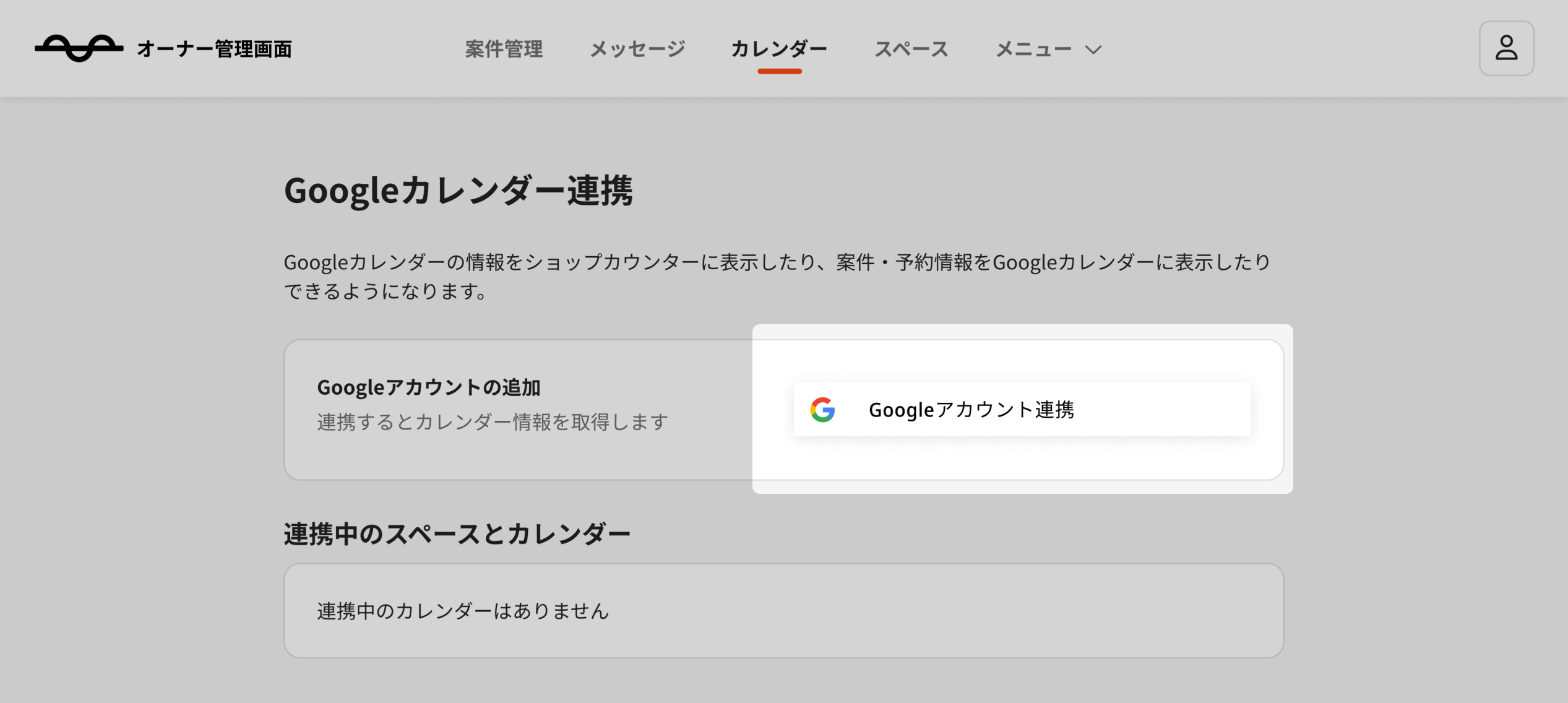Open the メッセージ section

point(637,48)
